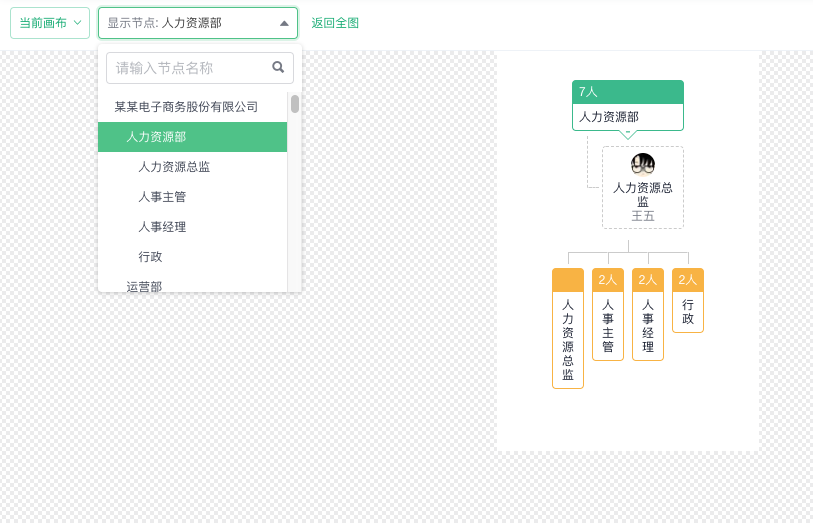Select the vertical 人力资源总监 orange node
813x523 pixels.
(x=568, y=328)
